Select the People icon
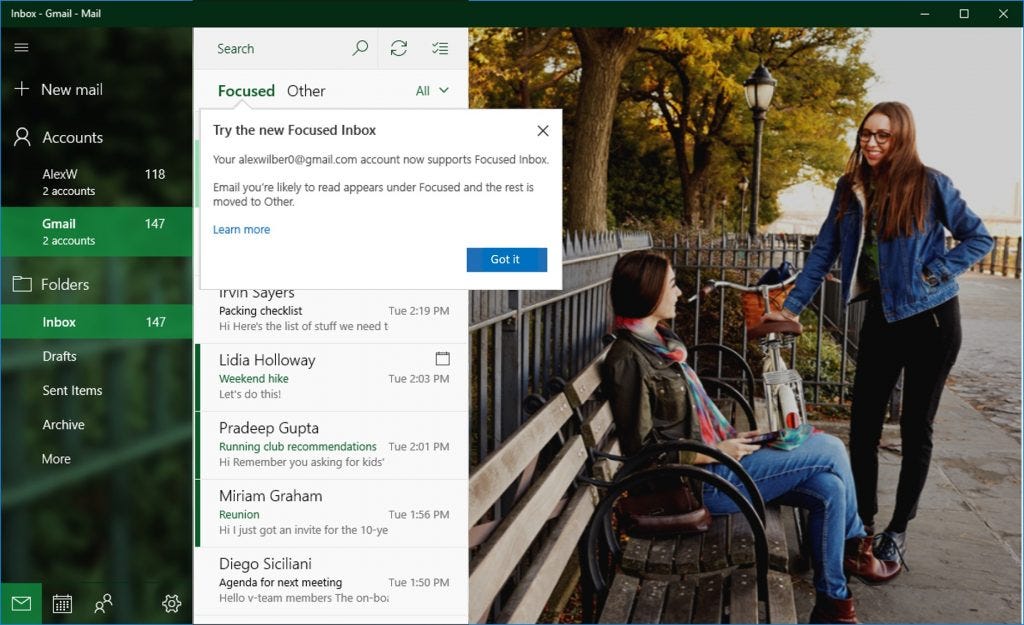 103,603
